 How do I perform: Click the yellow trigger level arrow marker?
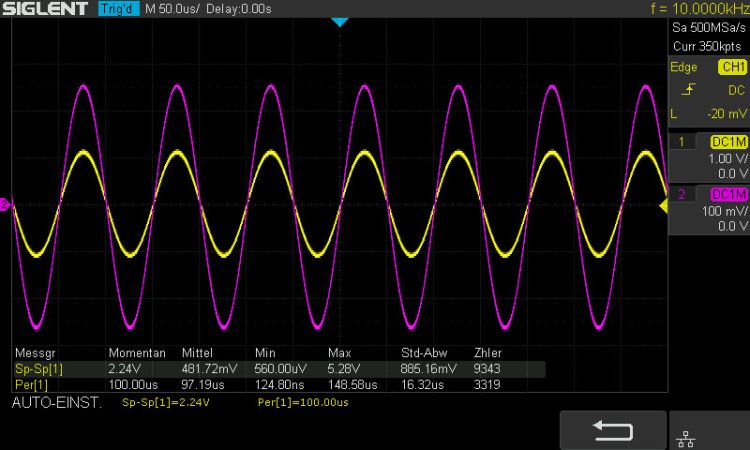point(662,205)
